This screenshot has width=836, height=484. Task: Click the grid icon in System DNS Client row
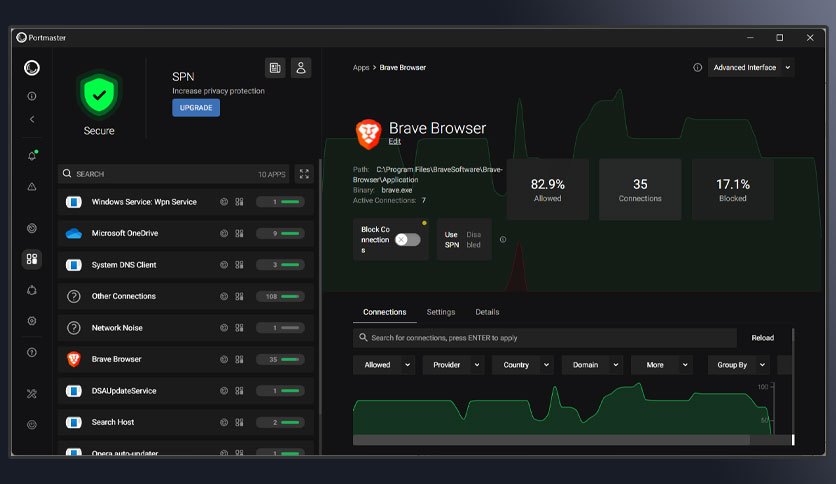(x=239, y=264)
